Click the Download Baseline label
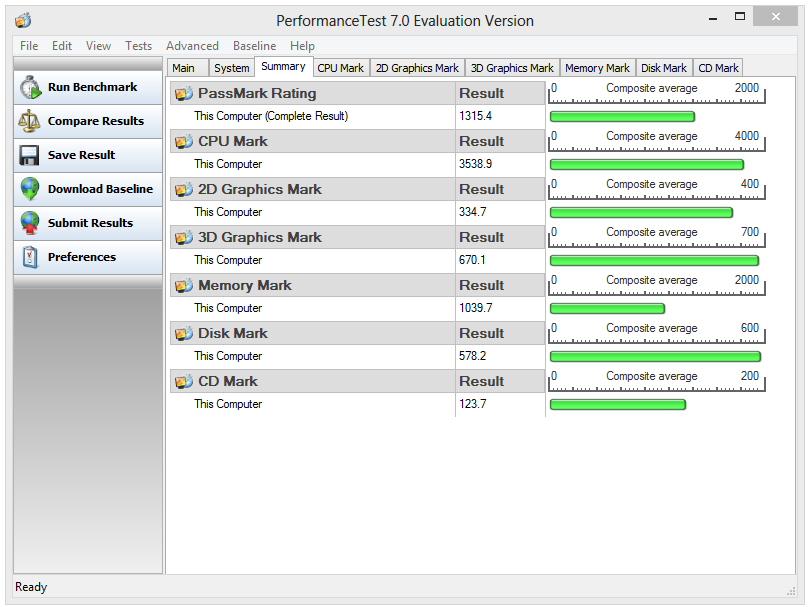The image size is (808, 607). [x=100, y=189]
